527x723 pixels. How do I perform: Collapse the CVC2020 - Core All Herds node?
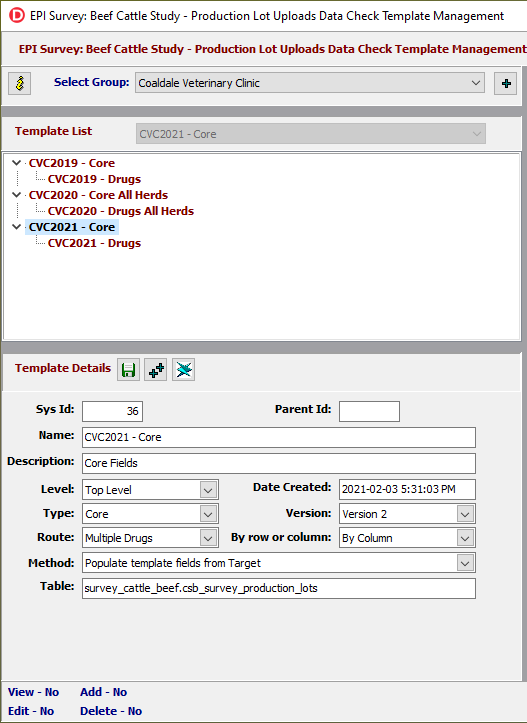[x=17, y=195]
